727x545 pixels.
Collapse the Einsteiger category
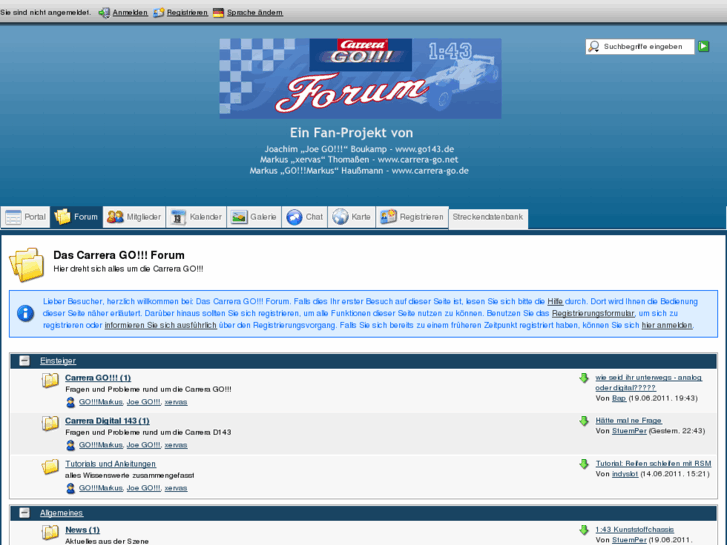(x=25, y=360)
